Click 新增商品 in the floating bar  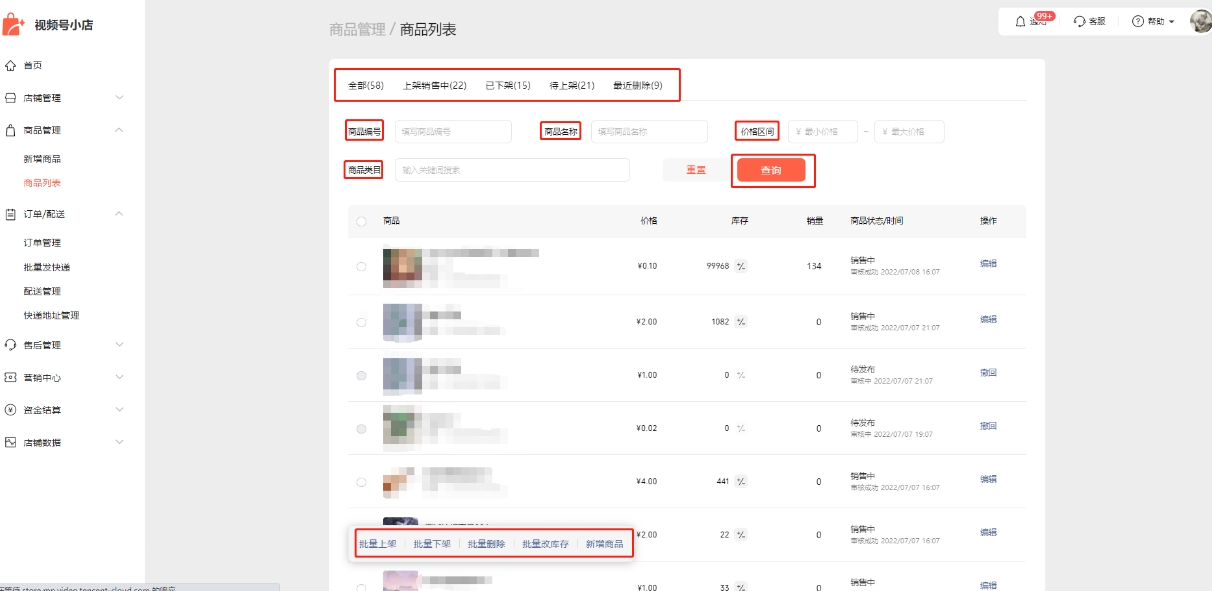[604, 544]
